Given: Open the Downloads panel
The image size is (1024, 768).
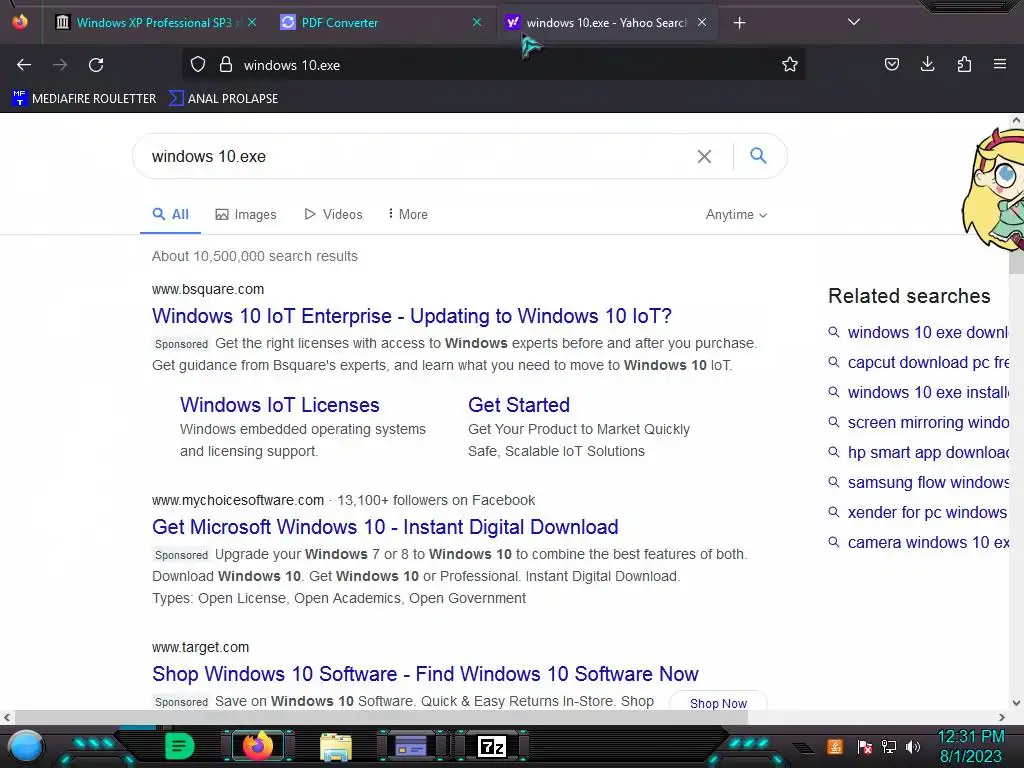Looking at the screenshot, I should 927,65.
